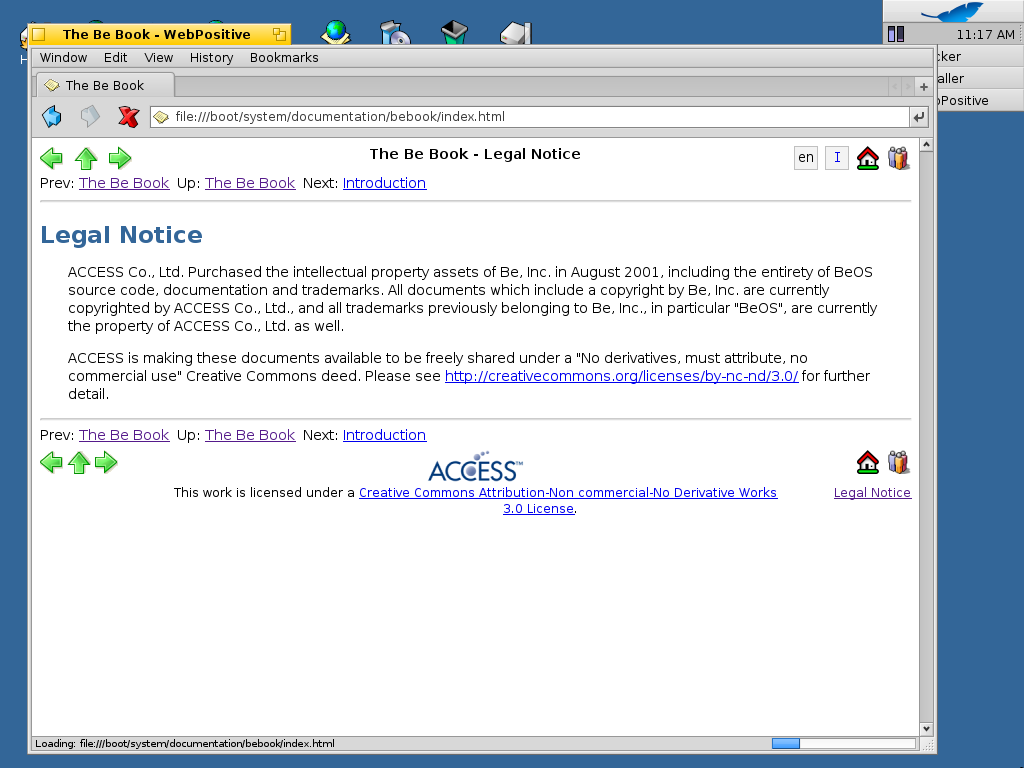
Task: Stop loading with the red X button
Action: [x=129, y=117]
